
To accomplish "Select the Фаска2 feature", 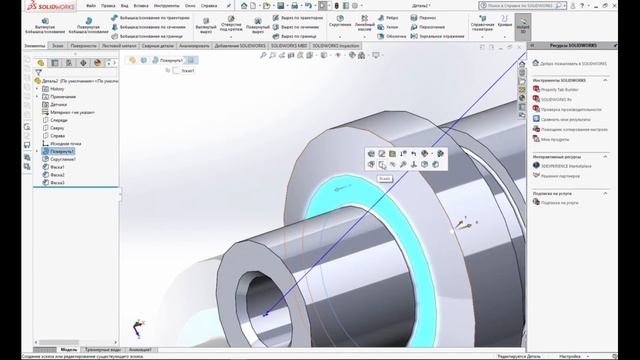I will pyautogui.click(x=53, y=175).
